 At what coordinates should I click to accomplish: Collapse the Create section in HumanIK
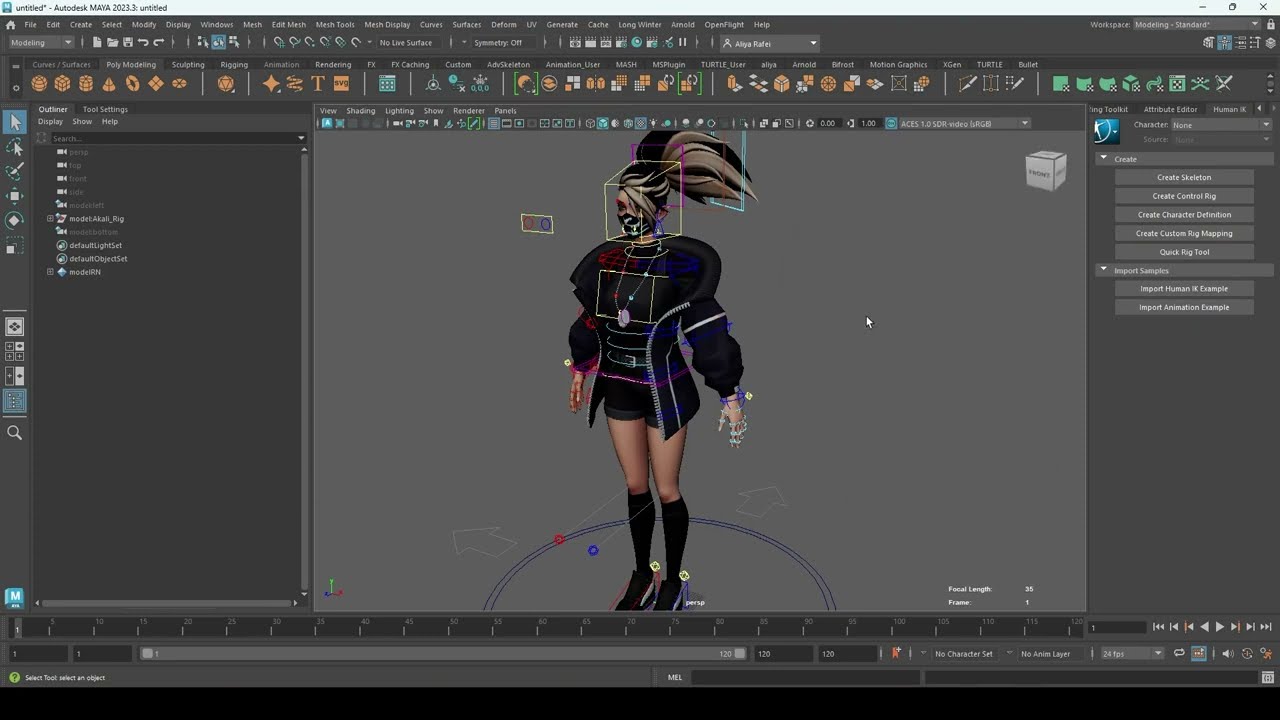coord(1103,158)
